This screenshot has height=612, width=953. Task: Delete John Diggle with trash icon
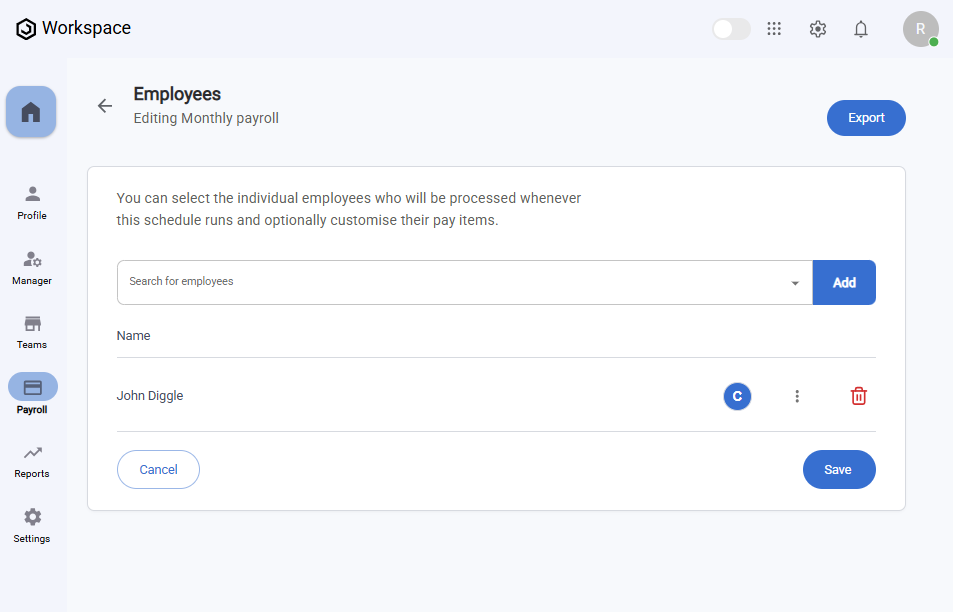pos(858,396)
